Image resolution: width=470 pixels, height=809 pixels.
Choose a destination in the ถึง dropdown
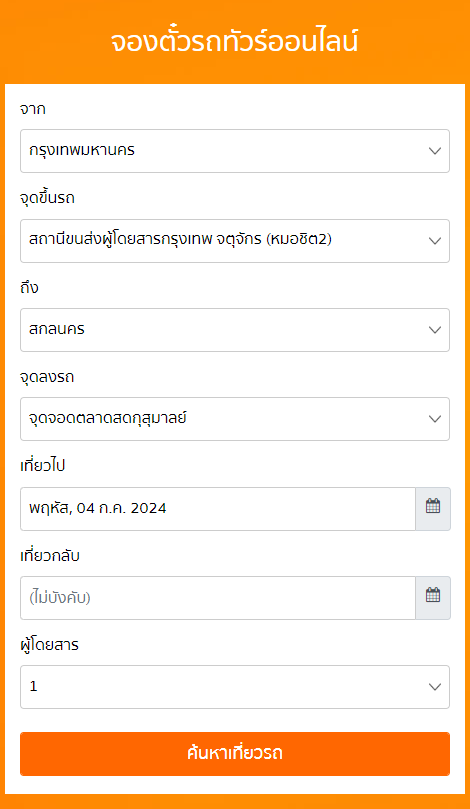pyautogui.click(x=235, y=330)
